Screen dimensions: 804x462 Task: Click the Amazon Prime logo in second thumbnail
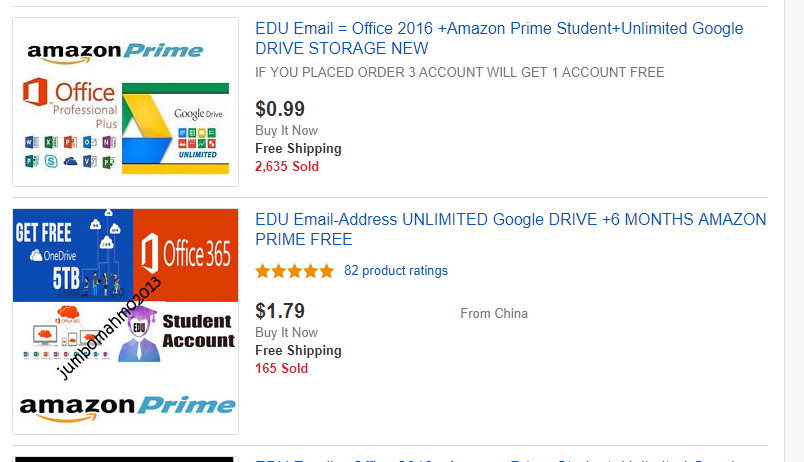[x=127, y=405]
